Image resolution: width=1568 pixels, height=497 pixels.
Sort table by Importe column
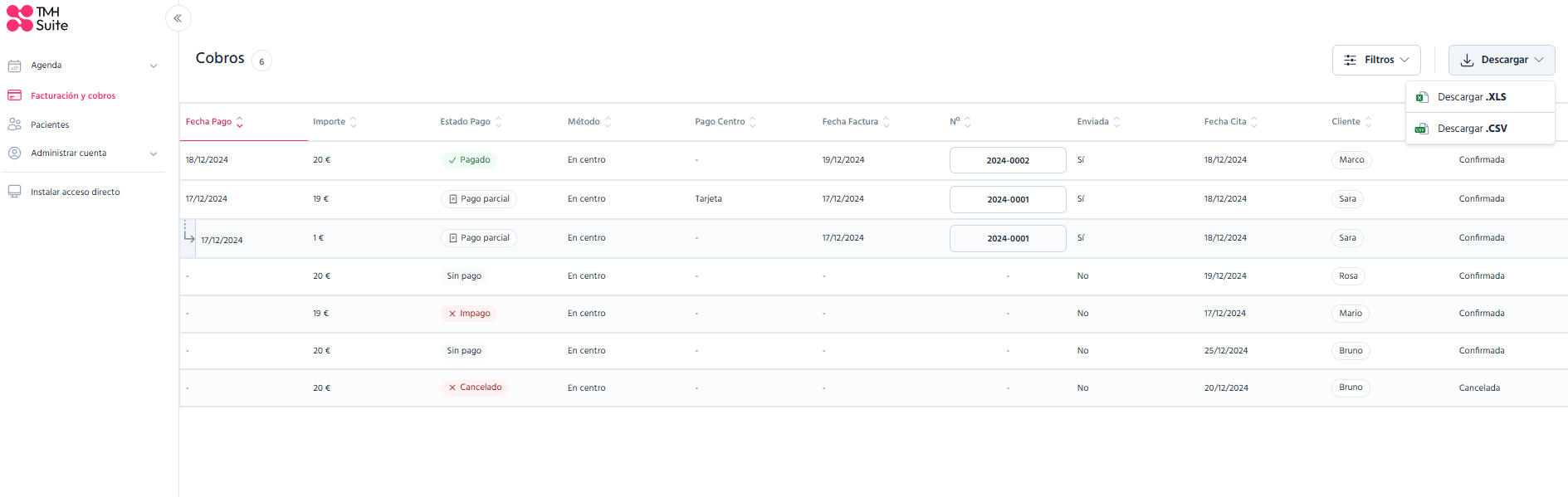(335, 122)
